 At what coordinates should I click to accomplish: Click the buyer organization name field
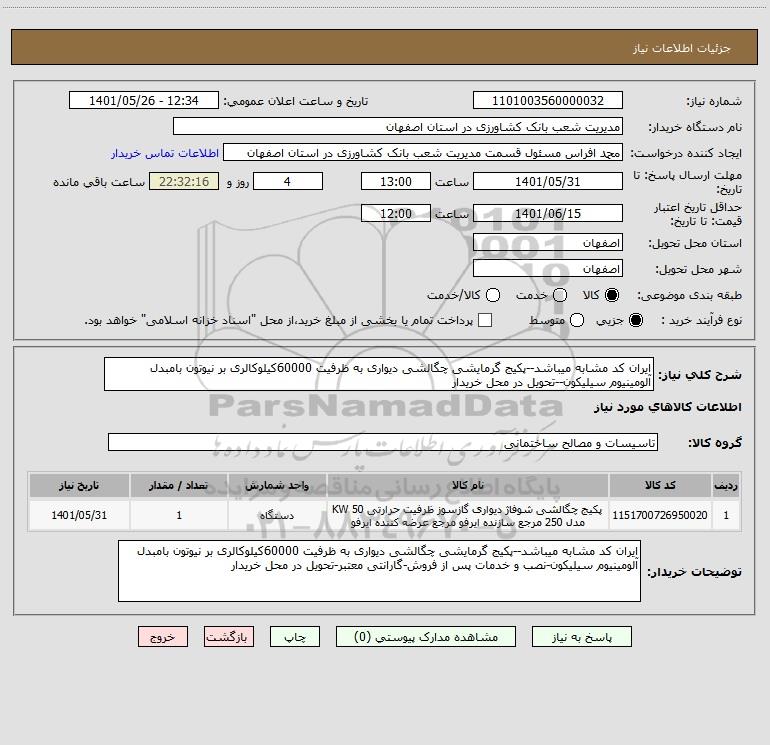tap(398, 127)
